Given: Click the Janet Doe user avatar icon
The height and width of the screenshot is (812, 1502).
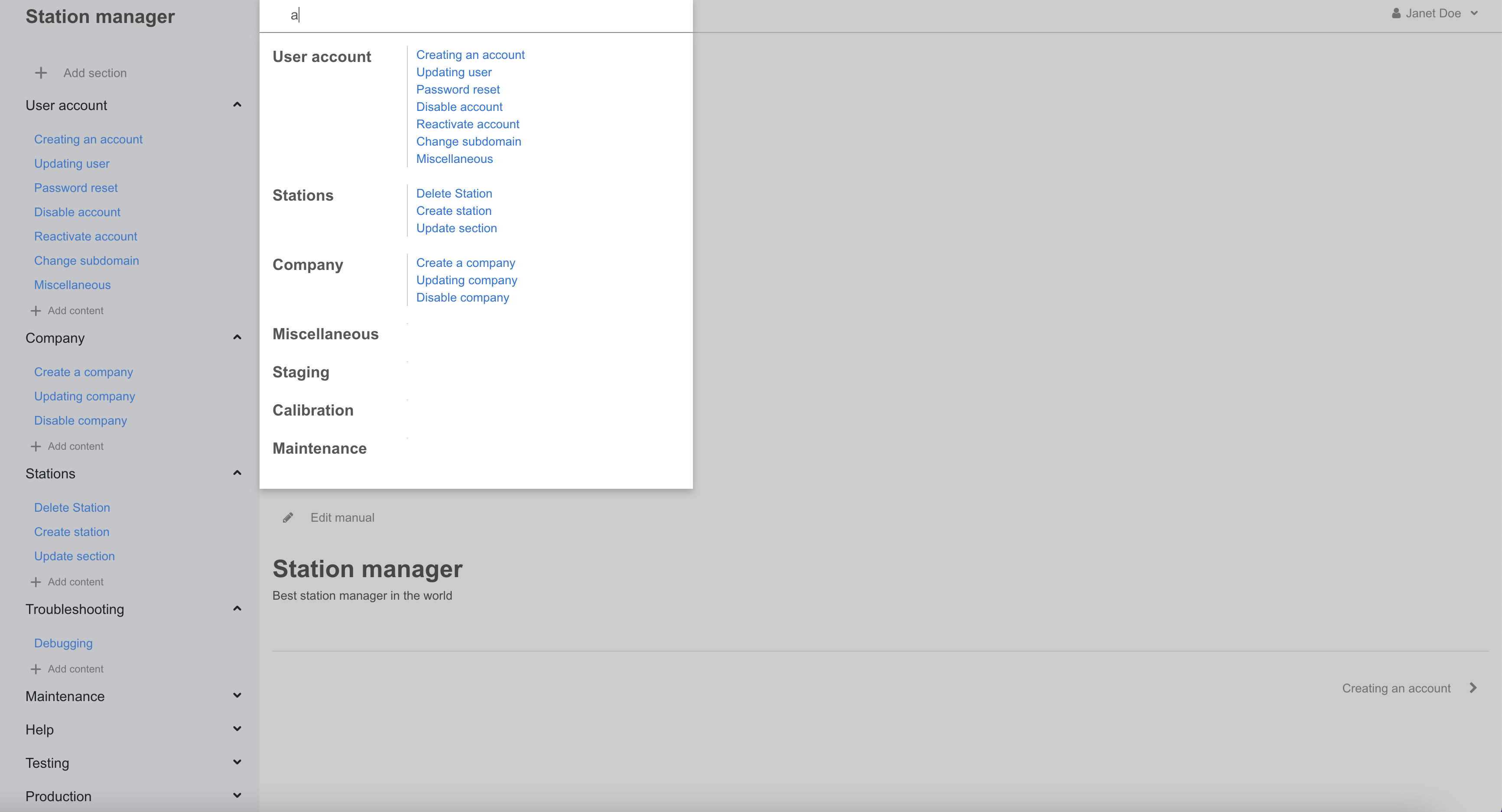Looking at the screenshot, I should pos(1396,13).
